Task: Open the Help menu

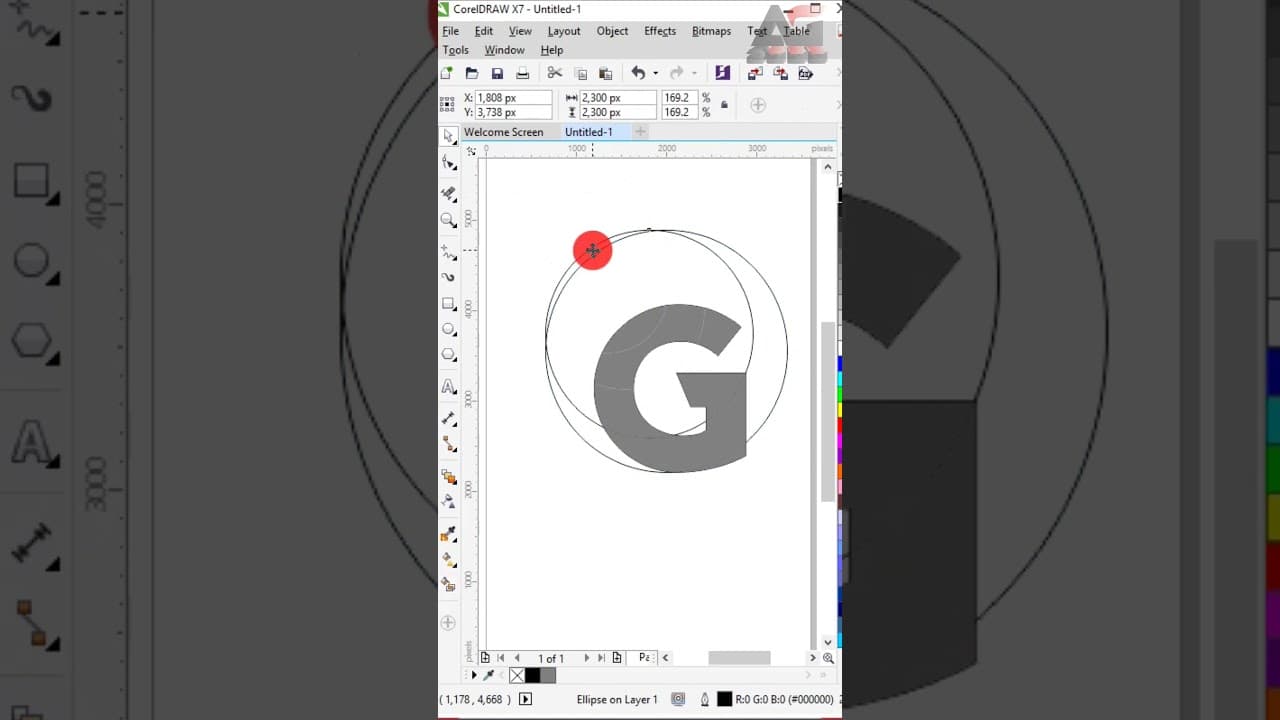Action: [x=552, y=50]
